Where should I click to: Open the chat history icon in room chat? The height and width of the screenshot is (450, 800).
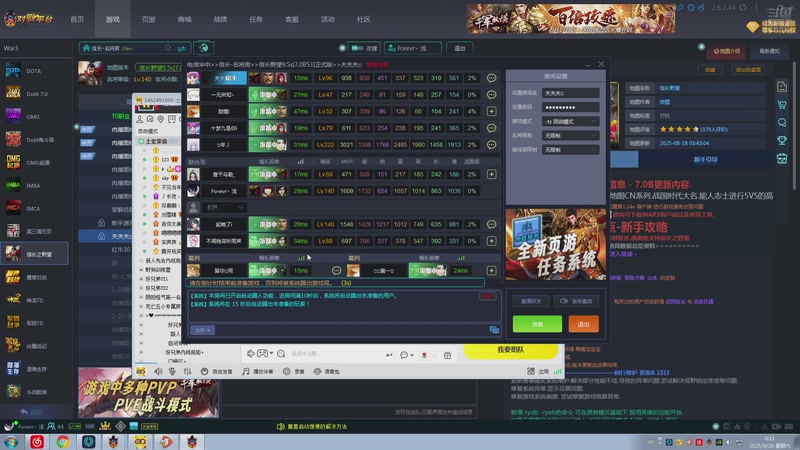tap(494, 330)
